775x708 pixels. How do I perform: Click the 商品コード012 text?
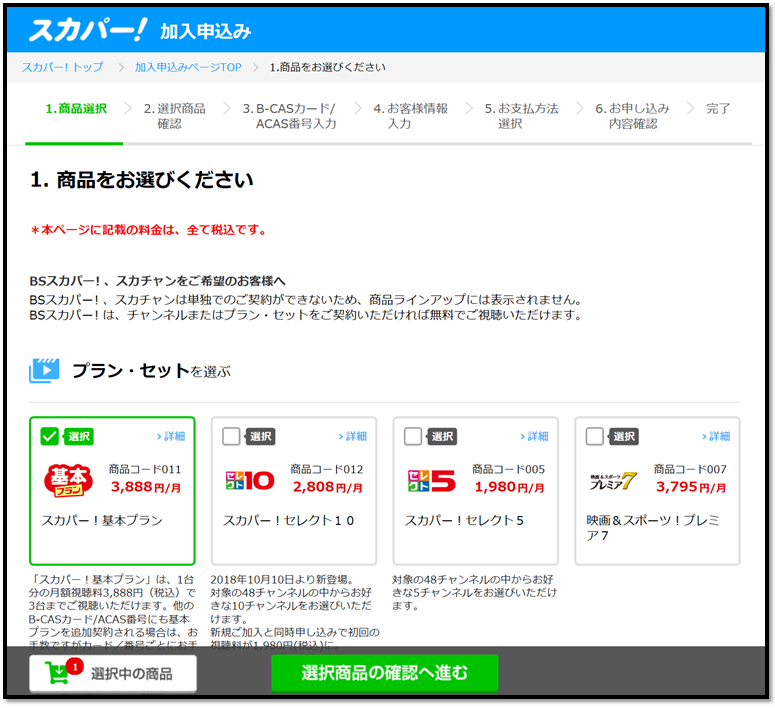click(x=327, y=469)
